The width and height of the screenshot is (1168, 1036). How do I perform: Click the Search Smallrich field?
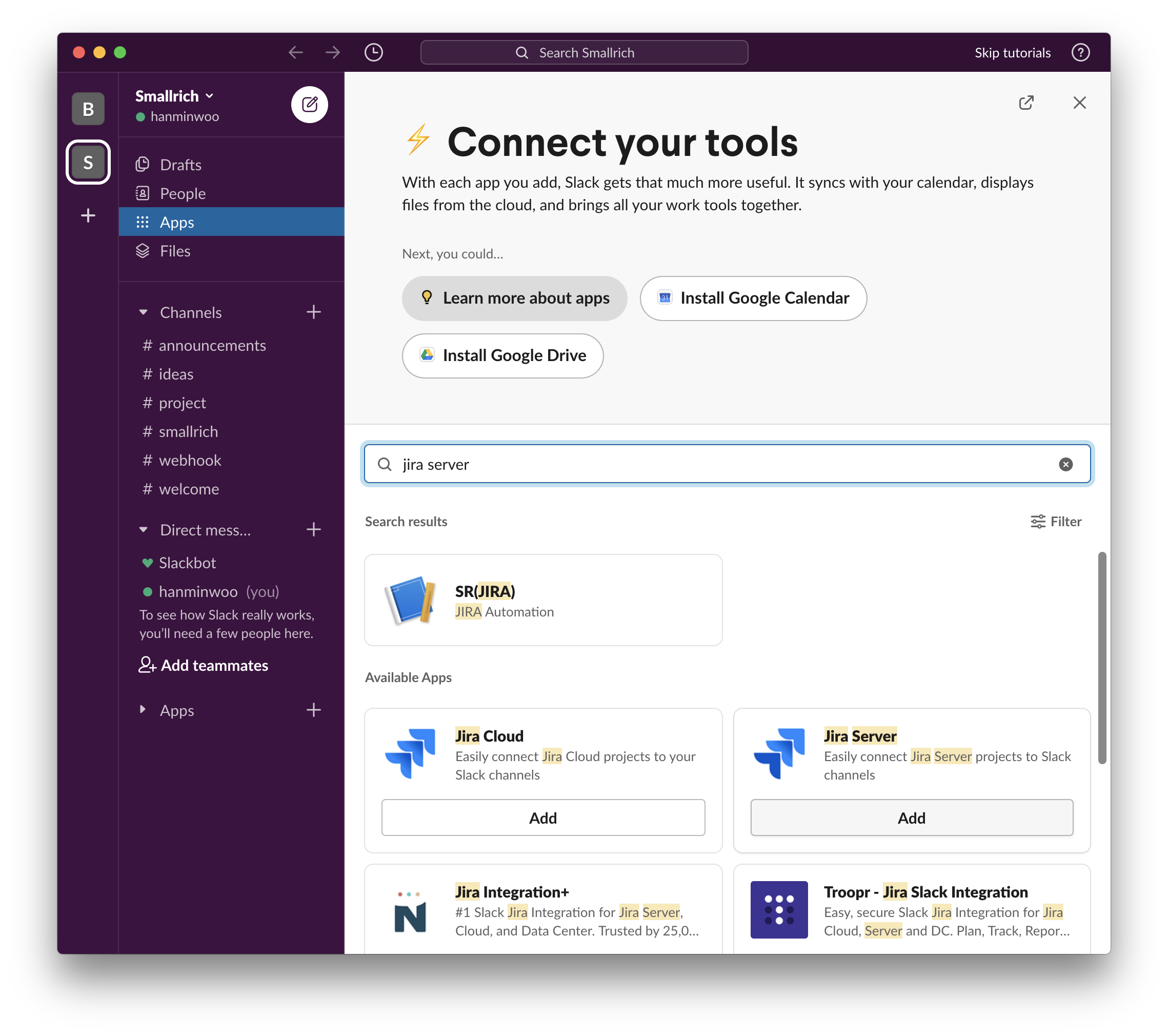pos(583,53)
